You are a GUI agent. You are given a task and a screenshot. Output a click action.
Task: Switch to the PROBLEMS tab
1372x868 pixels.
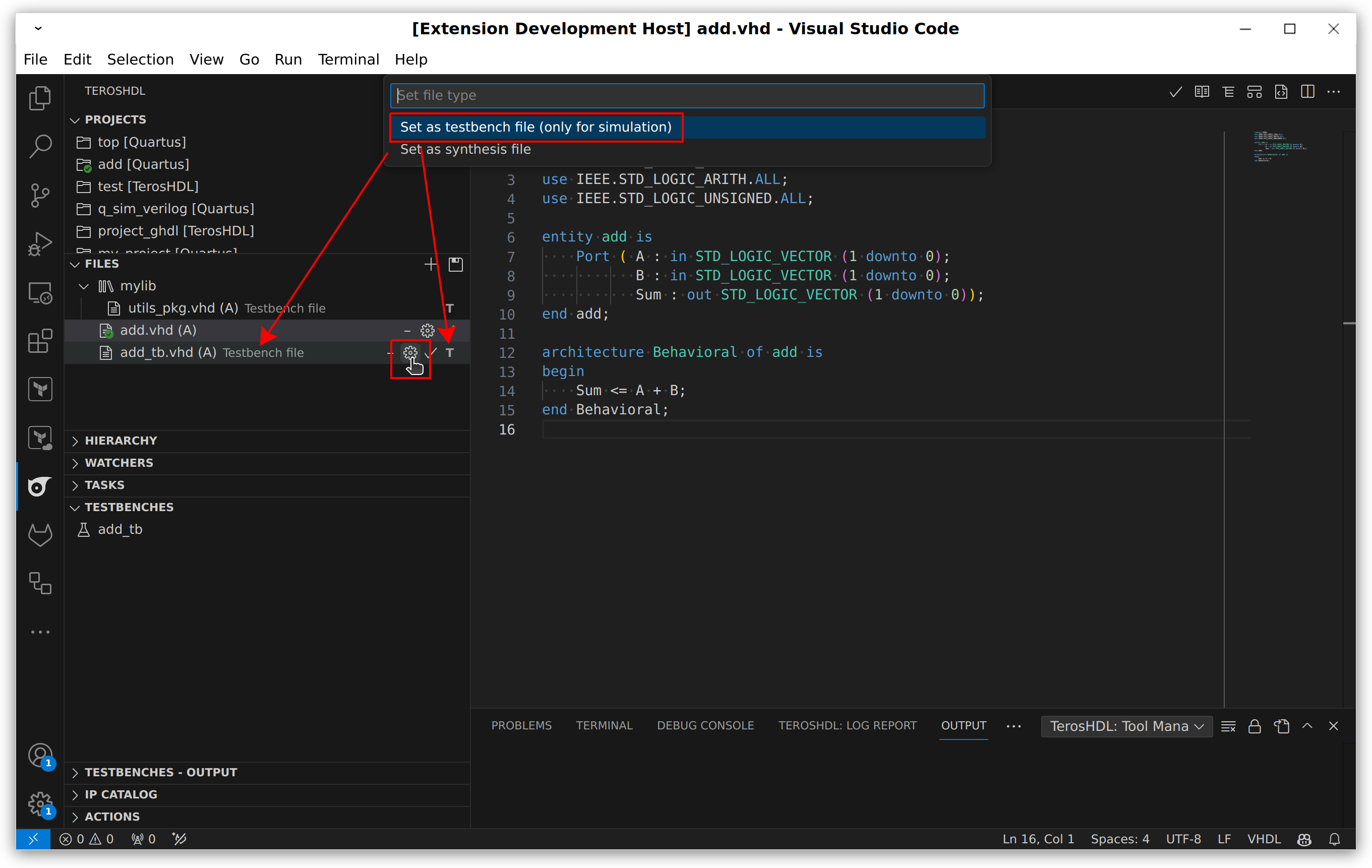pyautogui.click(x=521, y=725)
